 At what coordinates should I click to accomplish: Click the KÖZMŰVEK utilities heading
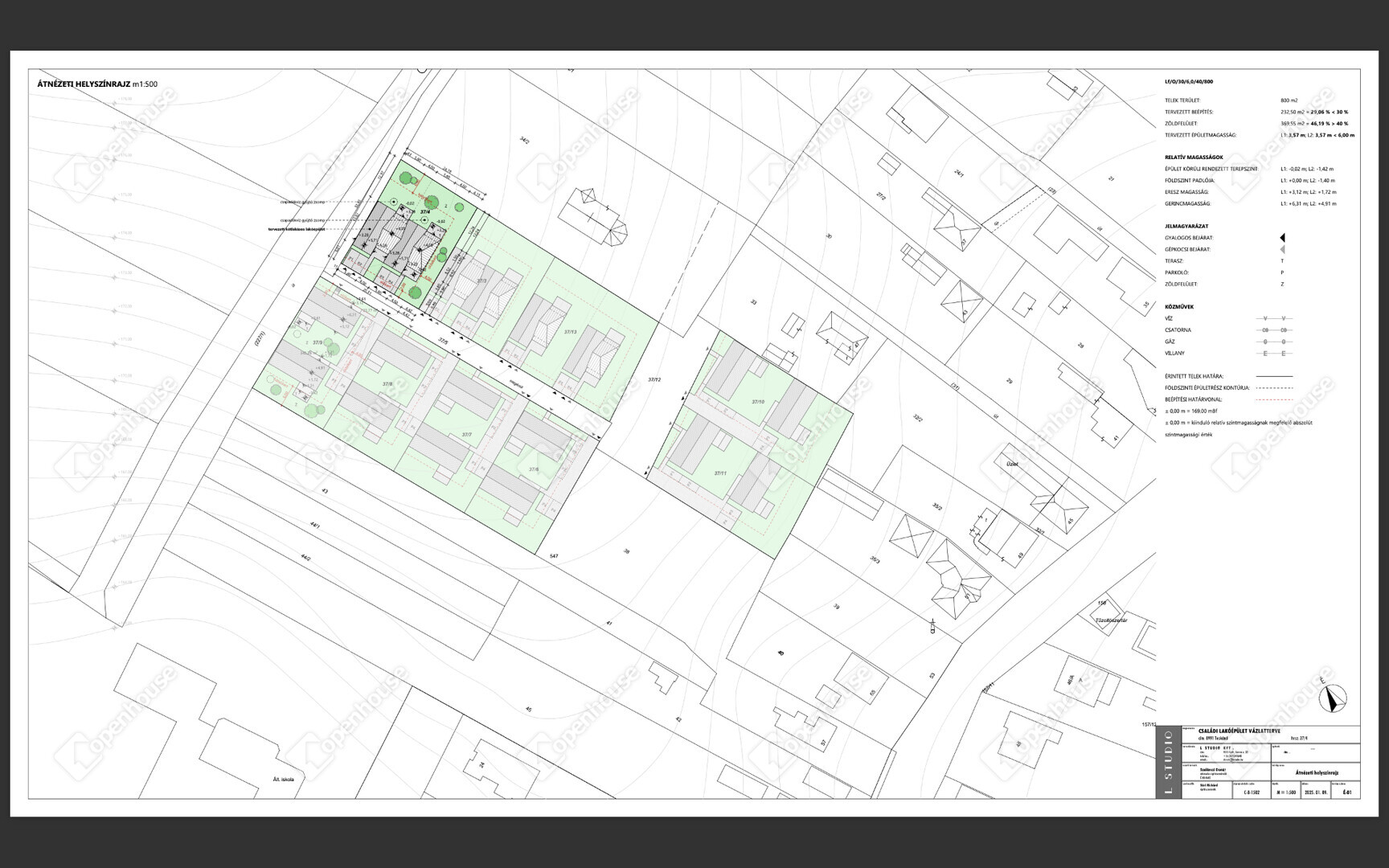[1179, 307]
